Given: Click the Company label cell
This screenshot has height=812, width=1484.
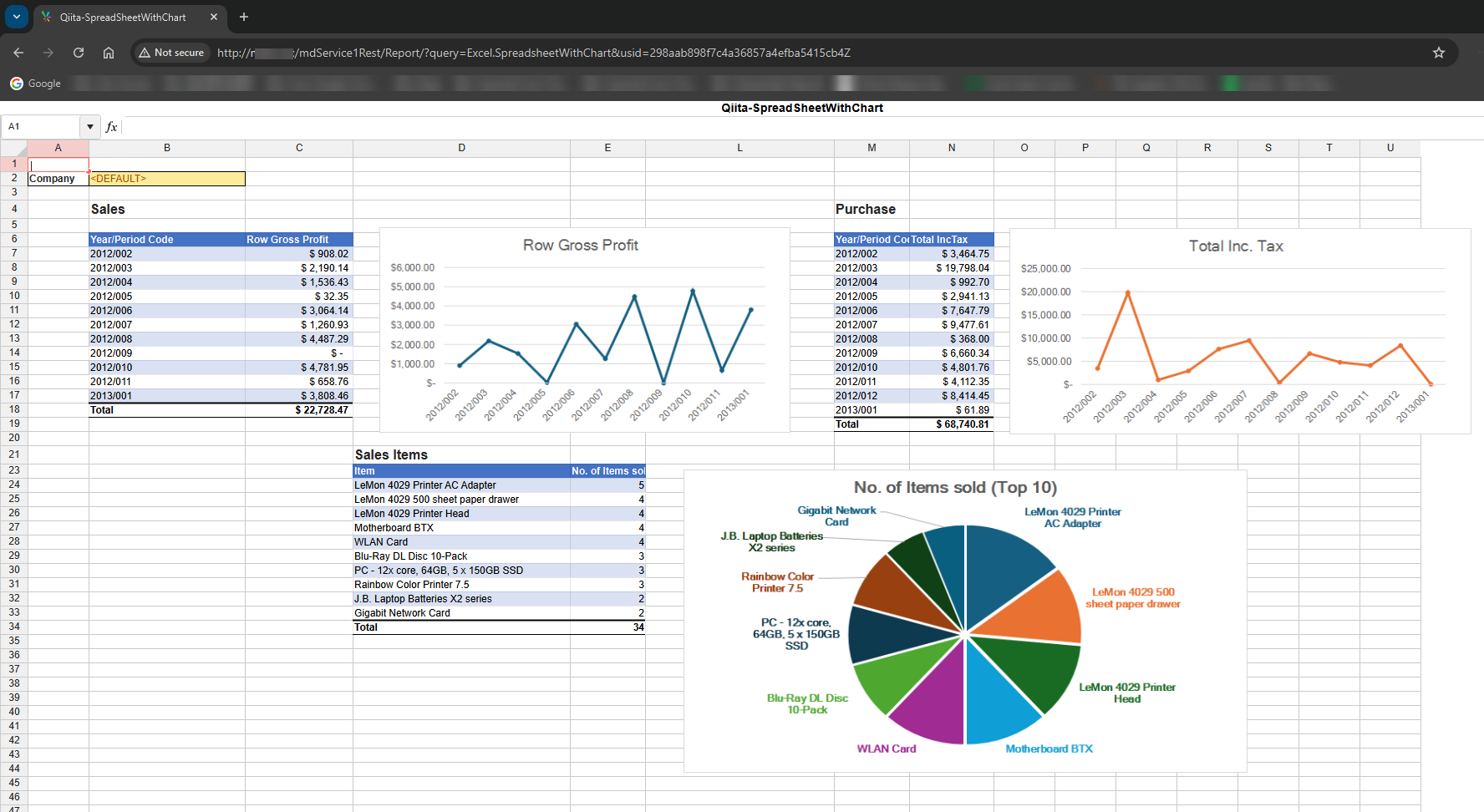Looking at the screenshot, I should [58, 179].
